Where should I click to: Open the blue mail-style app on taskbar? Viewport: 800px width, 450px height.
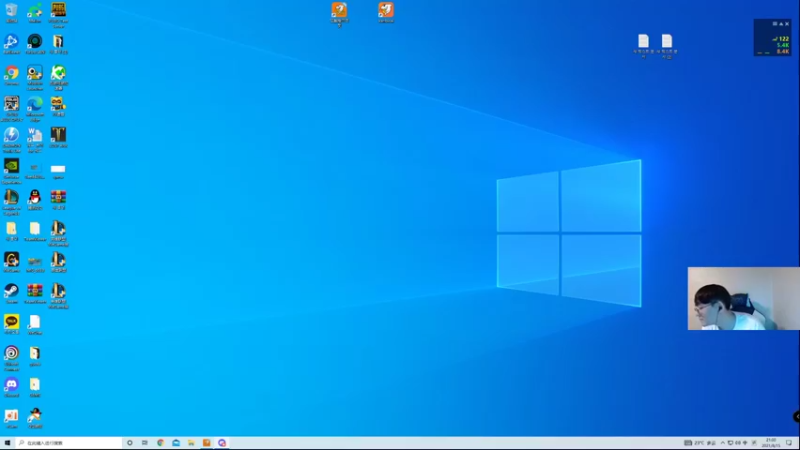click(x=176, y=443)
